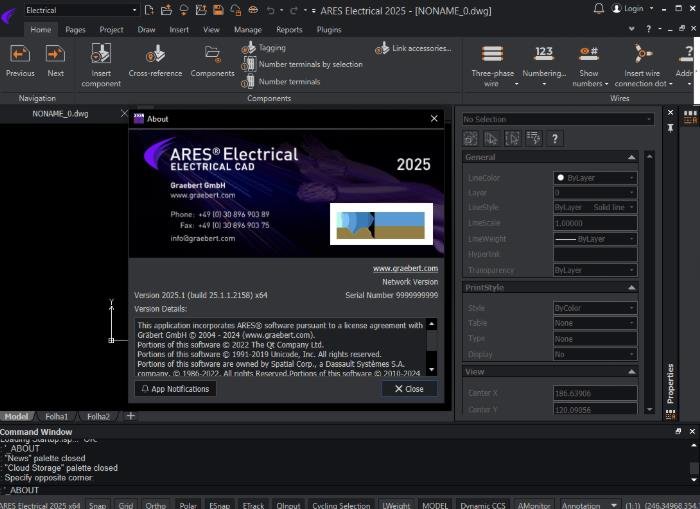The height and width of the screenshot is (509, 700).
Task: Toggle Ortho mode
Action: click(155, 505)
